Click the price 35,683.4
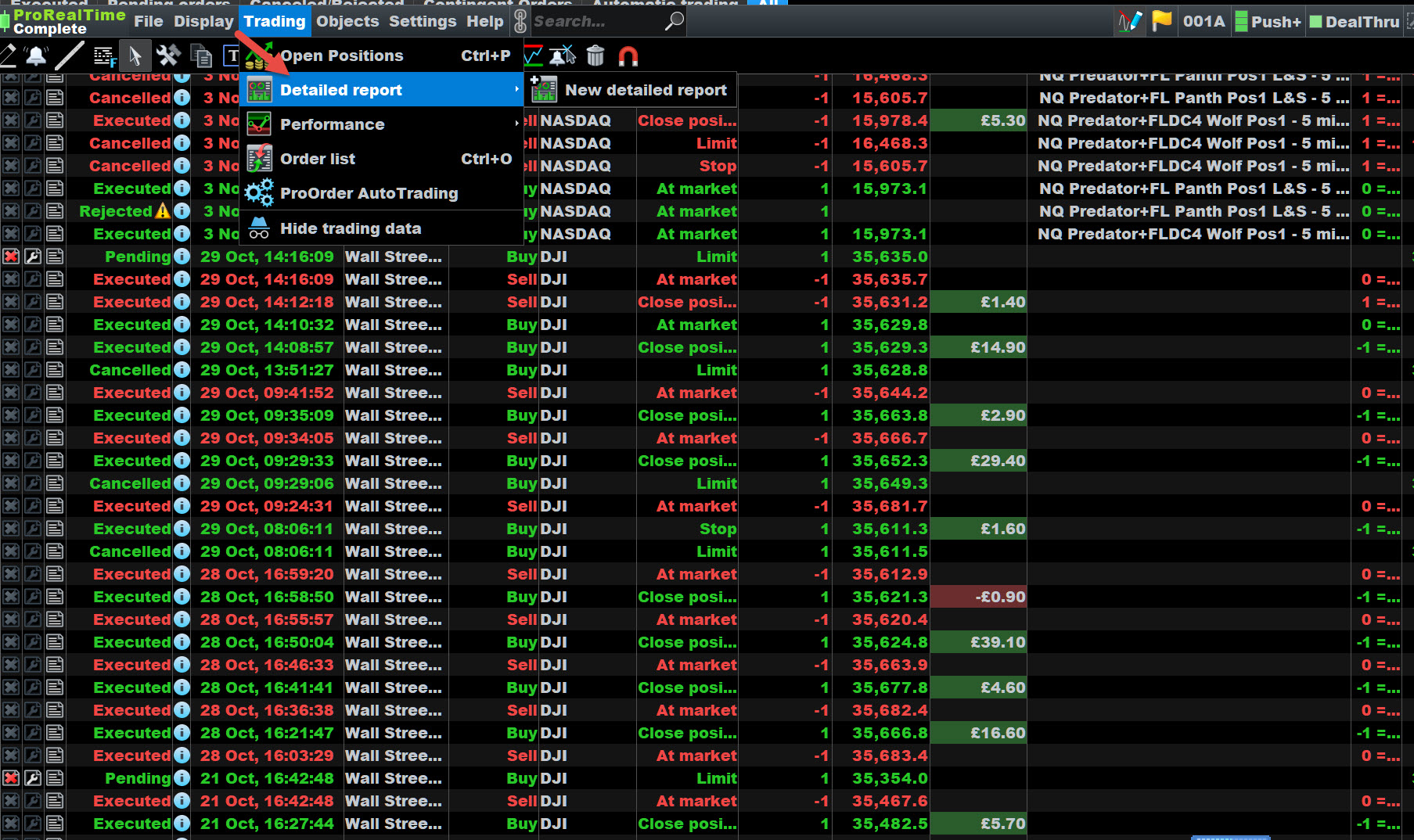Viewport: 1414px width, 840px height. click(890, 756)
